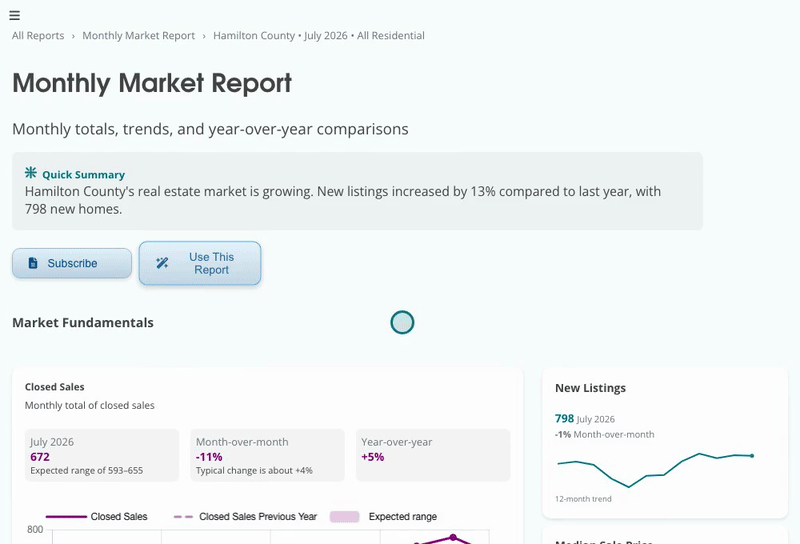Click the '798 July 2026' value
800x544 pixels.
point(585,419)
